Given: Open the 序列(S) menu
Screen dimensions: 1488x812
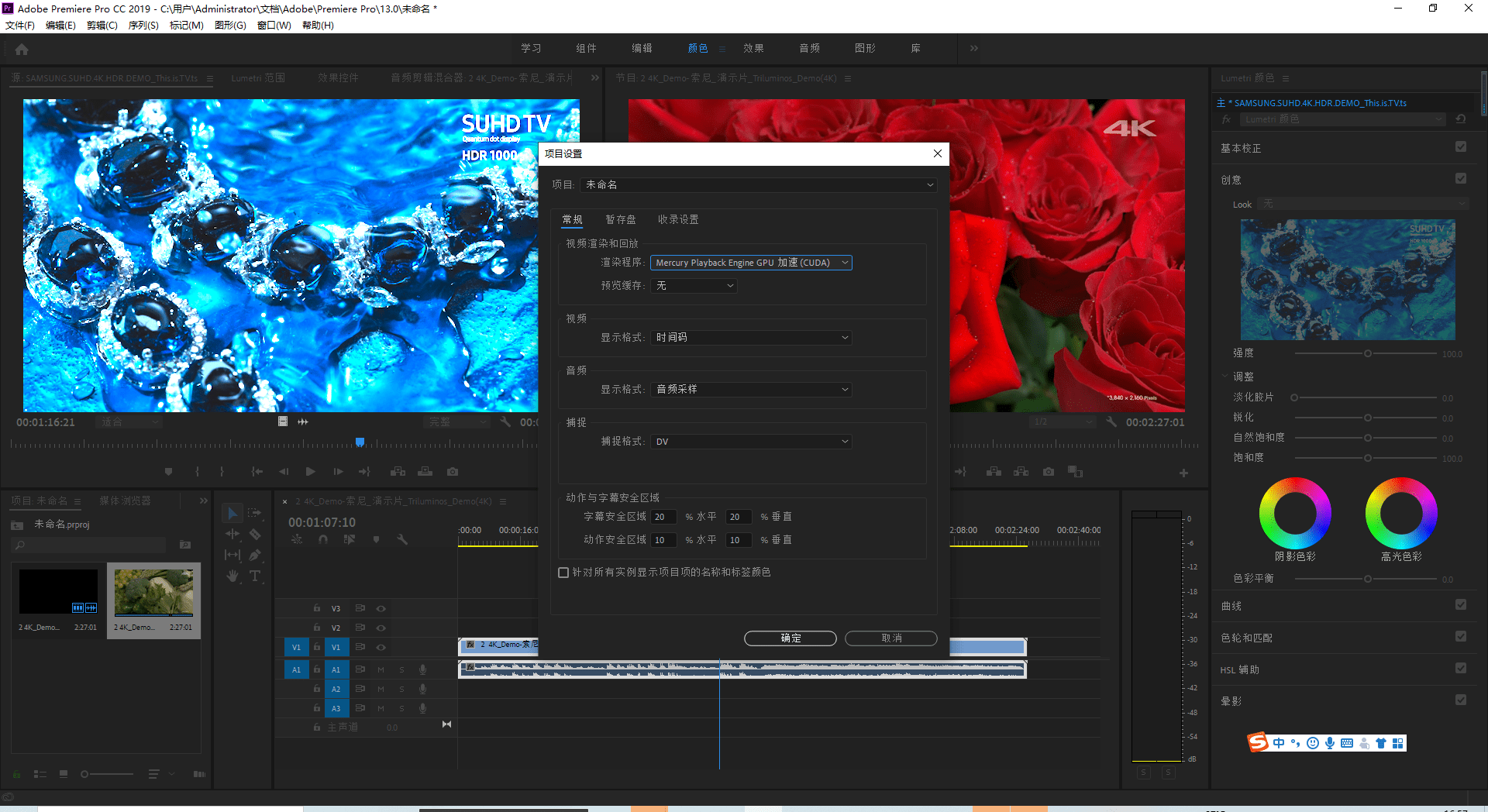Looking at the screenshot, I should pyautogui.click(x=143, y=26).
